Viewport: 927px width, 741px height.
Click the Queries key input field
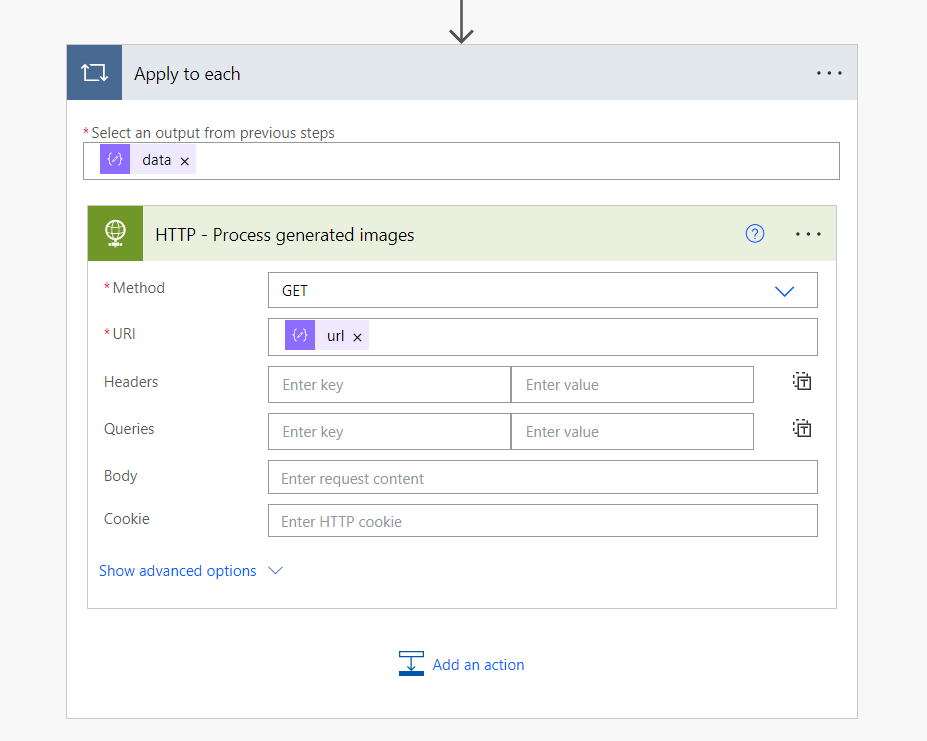coord(389,432)
